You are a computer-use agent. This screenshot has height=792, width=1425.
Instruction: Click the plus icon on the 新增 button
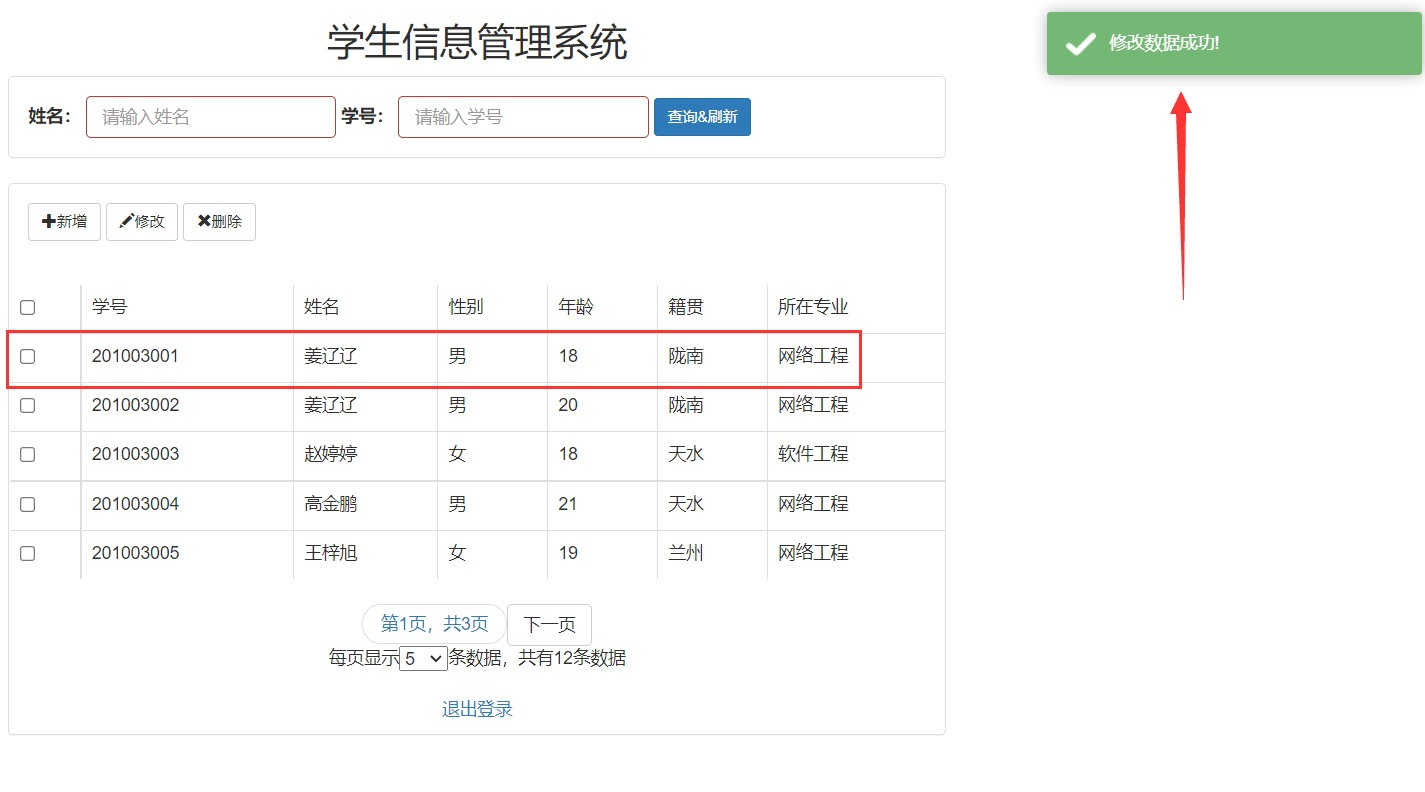pos(48,221)
